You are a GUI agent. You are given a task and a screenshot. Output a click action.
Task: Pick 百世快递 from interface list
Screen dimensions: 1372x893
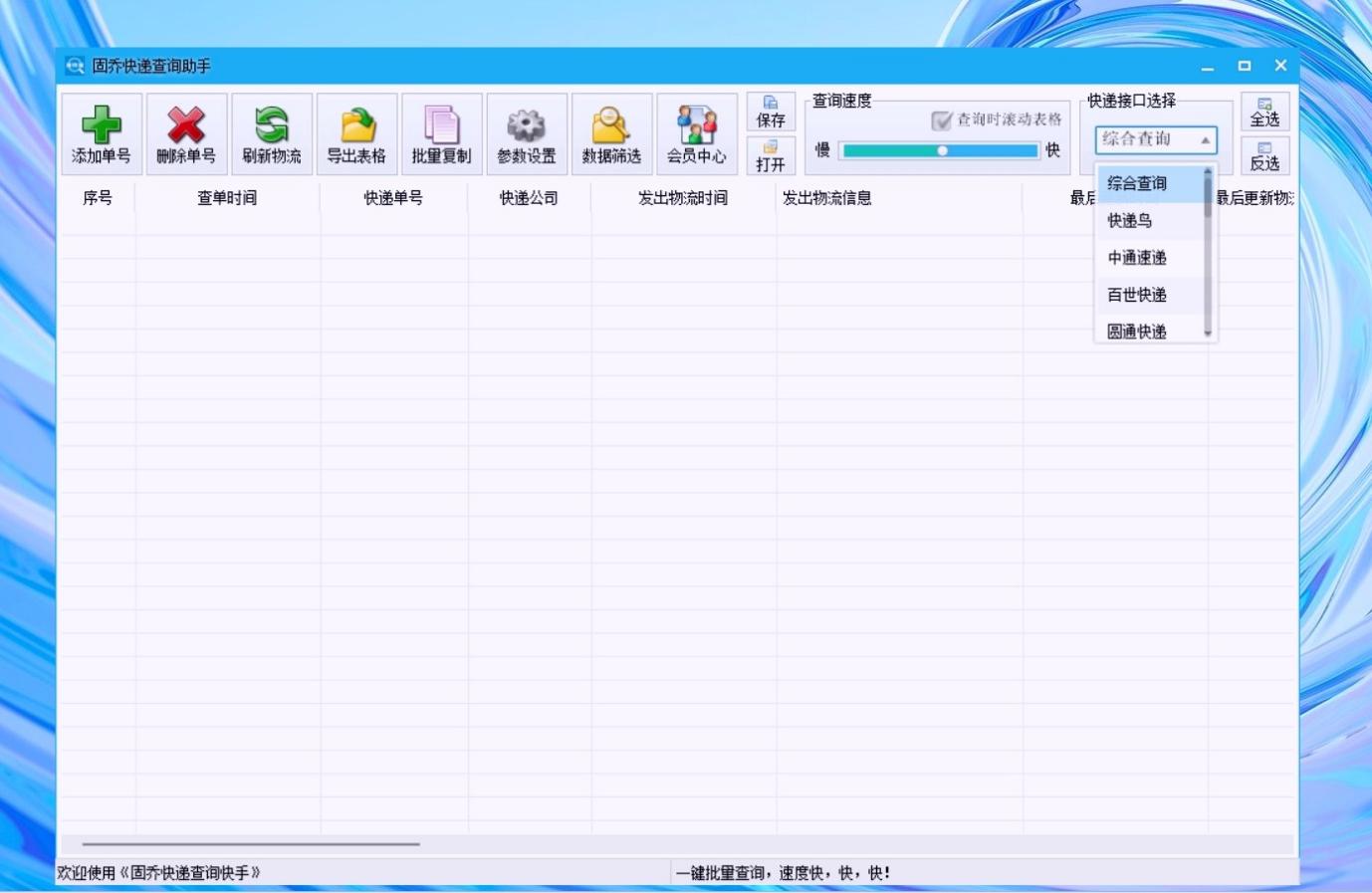(1137, 295)
